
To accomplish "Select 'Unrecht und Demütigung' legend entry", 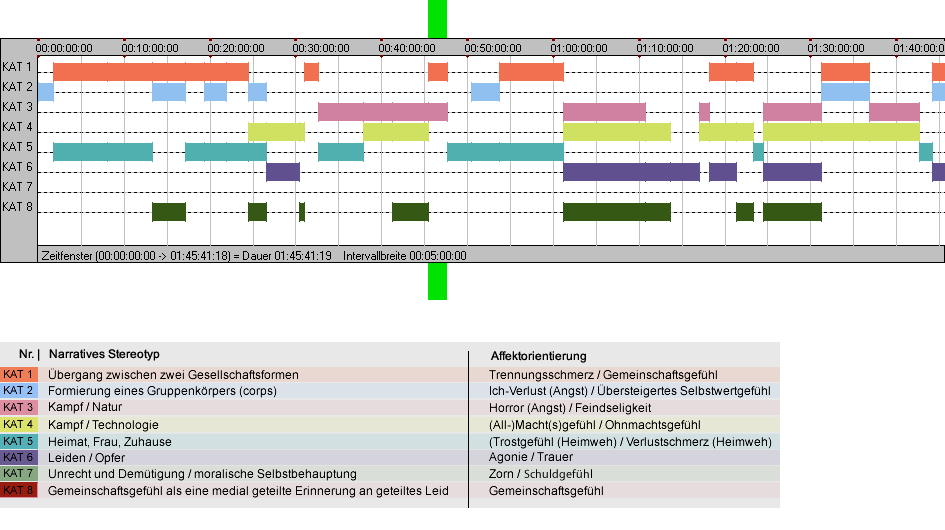I will click(202, 474).
